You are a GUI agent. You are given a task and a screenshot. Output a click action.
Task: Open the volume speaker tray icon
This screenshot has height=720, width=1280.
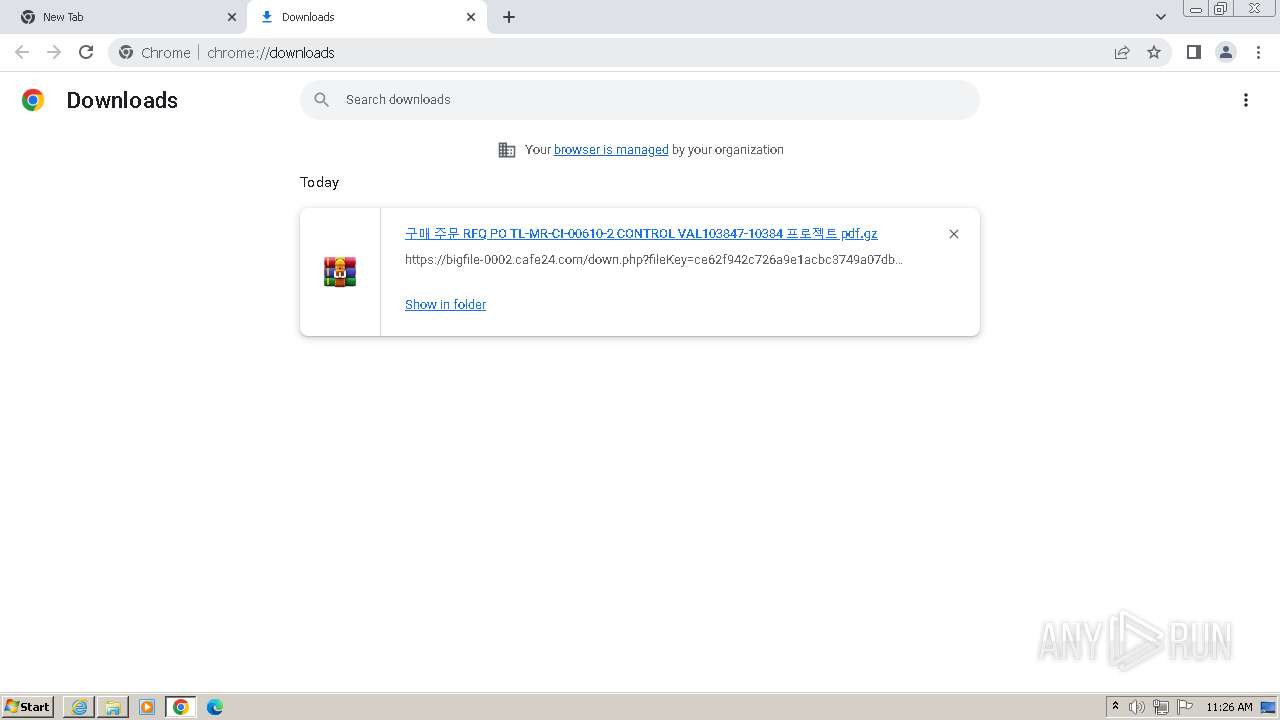pyautogui.click(x=1137, y=707)
